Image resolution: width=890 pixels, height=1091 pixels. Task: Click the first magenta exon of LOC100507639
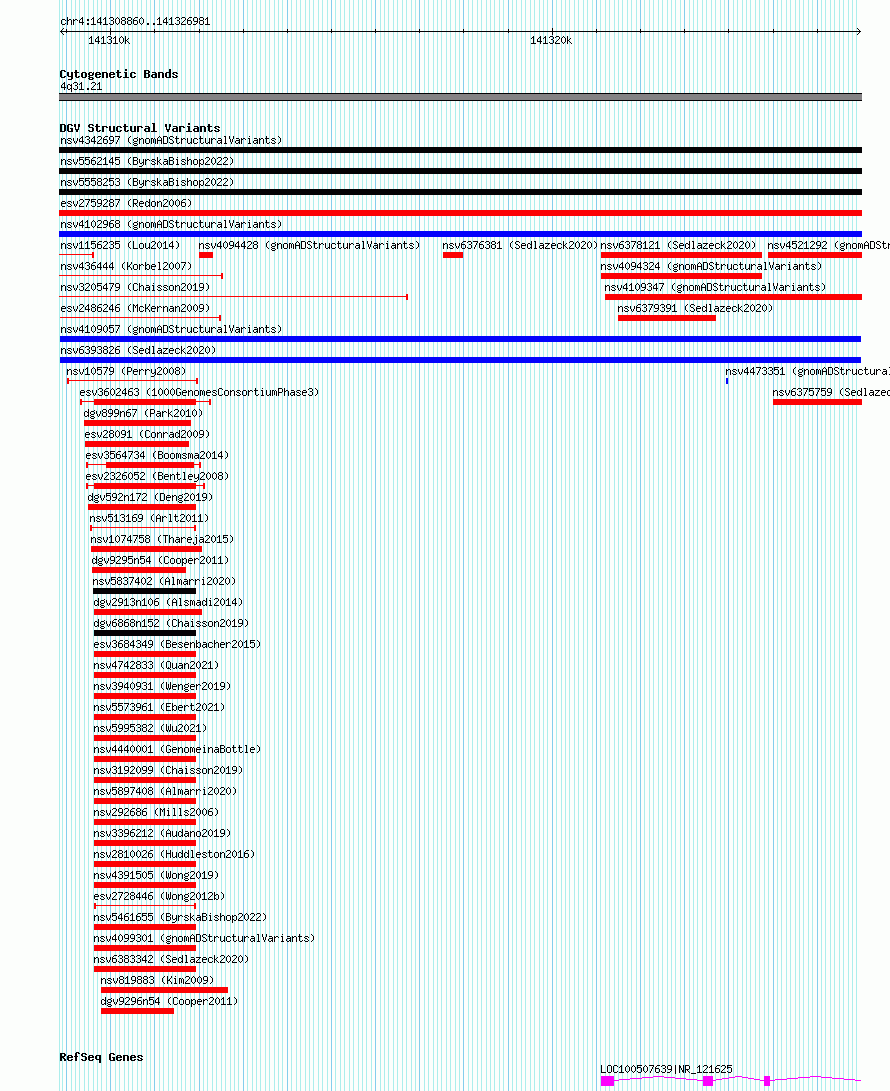(x=607, y=1081)
